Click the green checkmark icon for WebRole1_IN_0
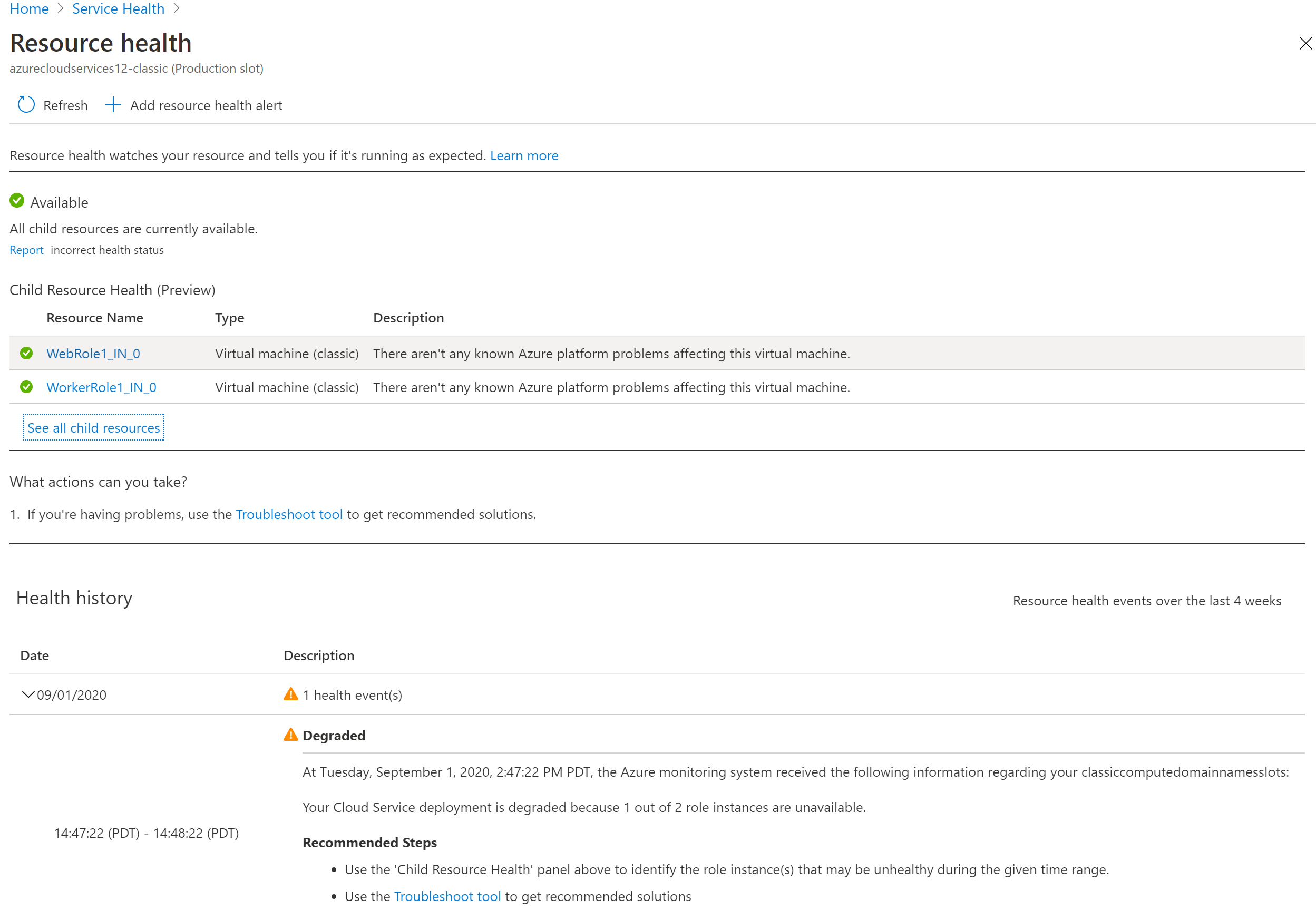 [27, 353]
